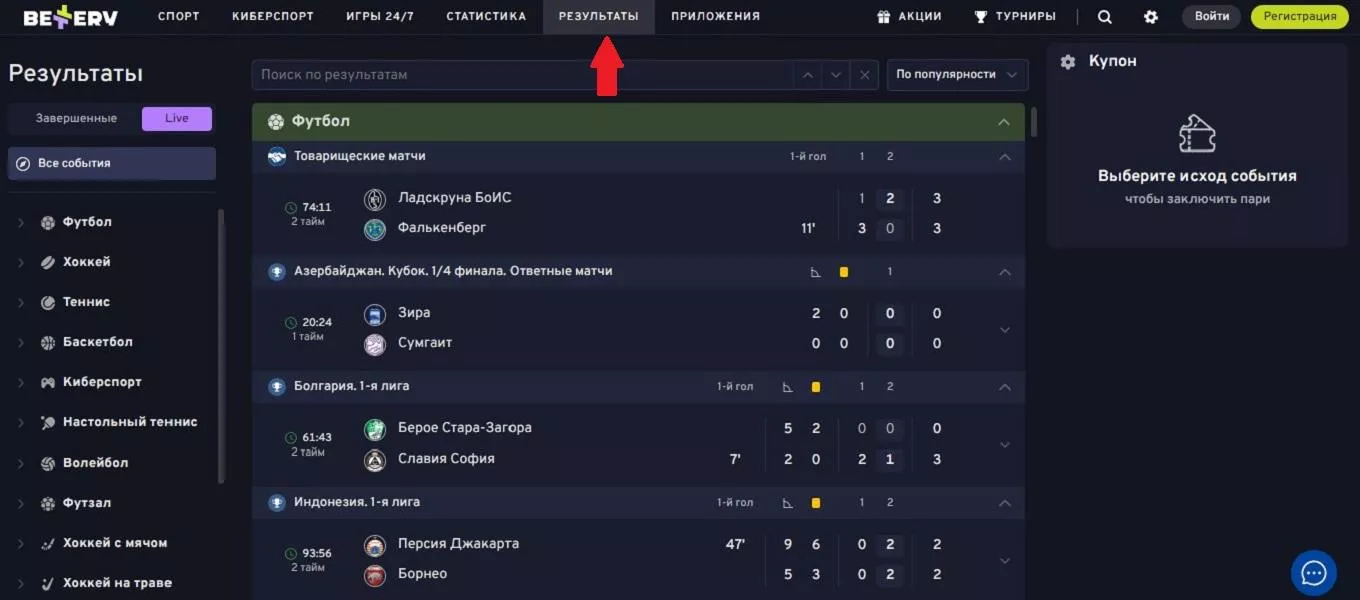
Task: Click the sports sidebar scrollbar
Action: coord(221,330)
